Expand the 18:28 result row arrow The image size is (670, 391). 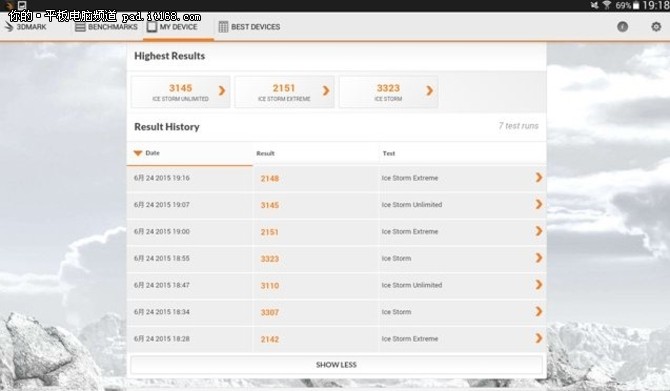pos(539,338)
